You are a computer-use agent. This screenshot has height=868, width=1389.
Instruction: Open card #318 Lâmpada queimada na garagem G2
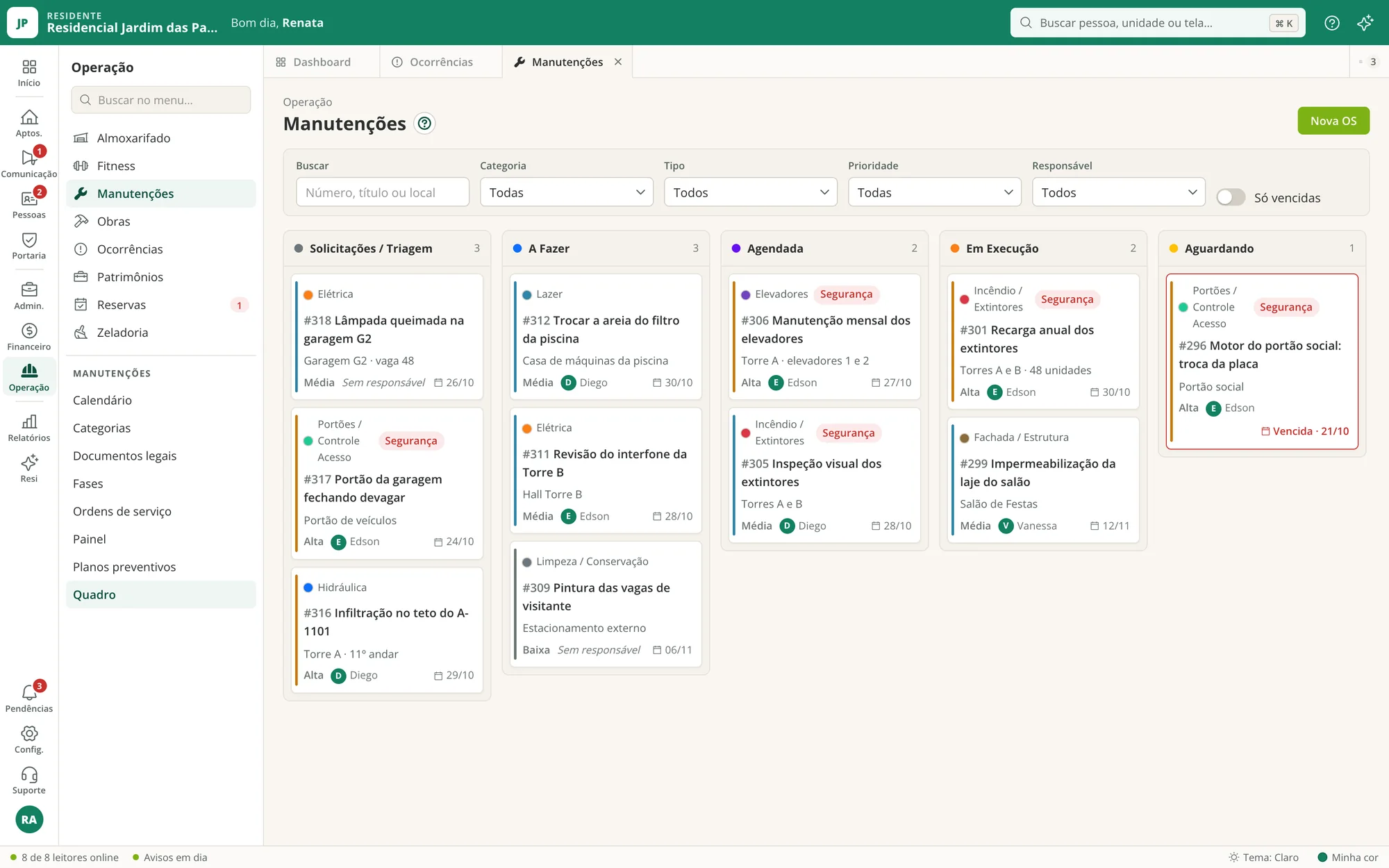point(387,337)
